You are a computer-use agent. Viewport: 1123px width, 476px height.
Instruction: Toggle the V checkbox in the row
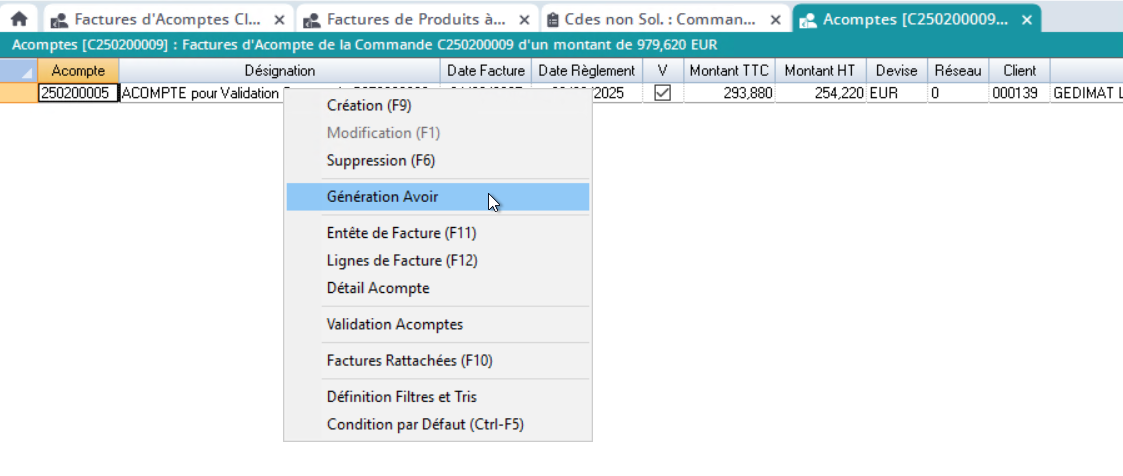tap(662, 93)
